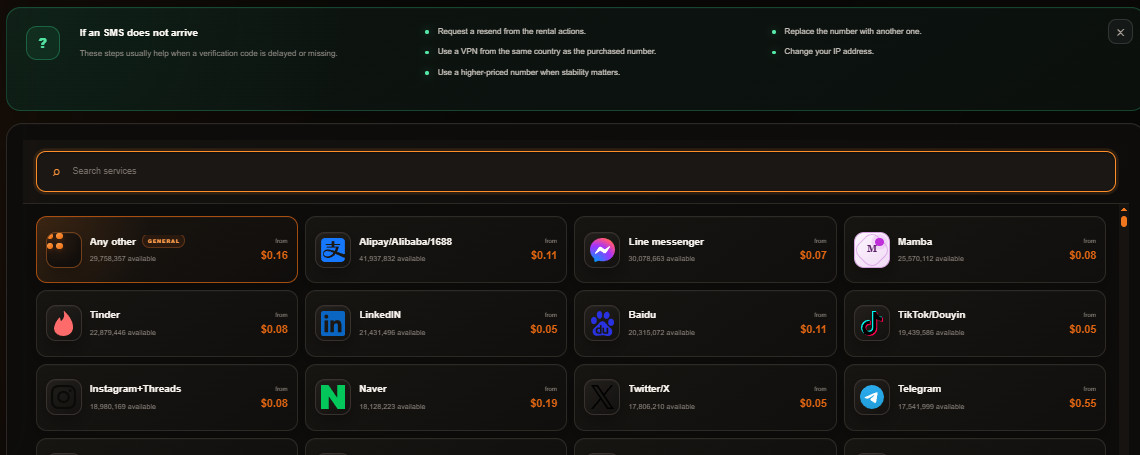Click the 'Request a resend' tip text

pos(512,31)
